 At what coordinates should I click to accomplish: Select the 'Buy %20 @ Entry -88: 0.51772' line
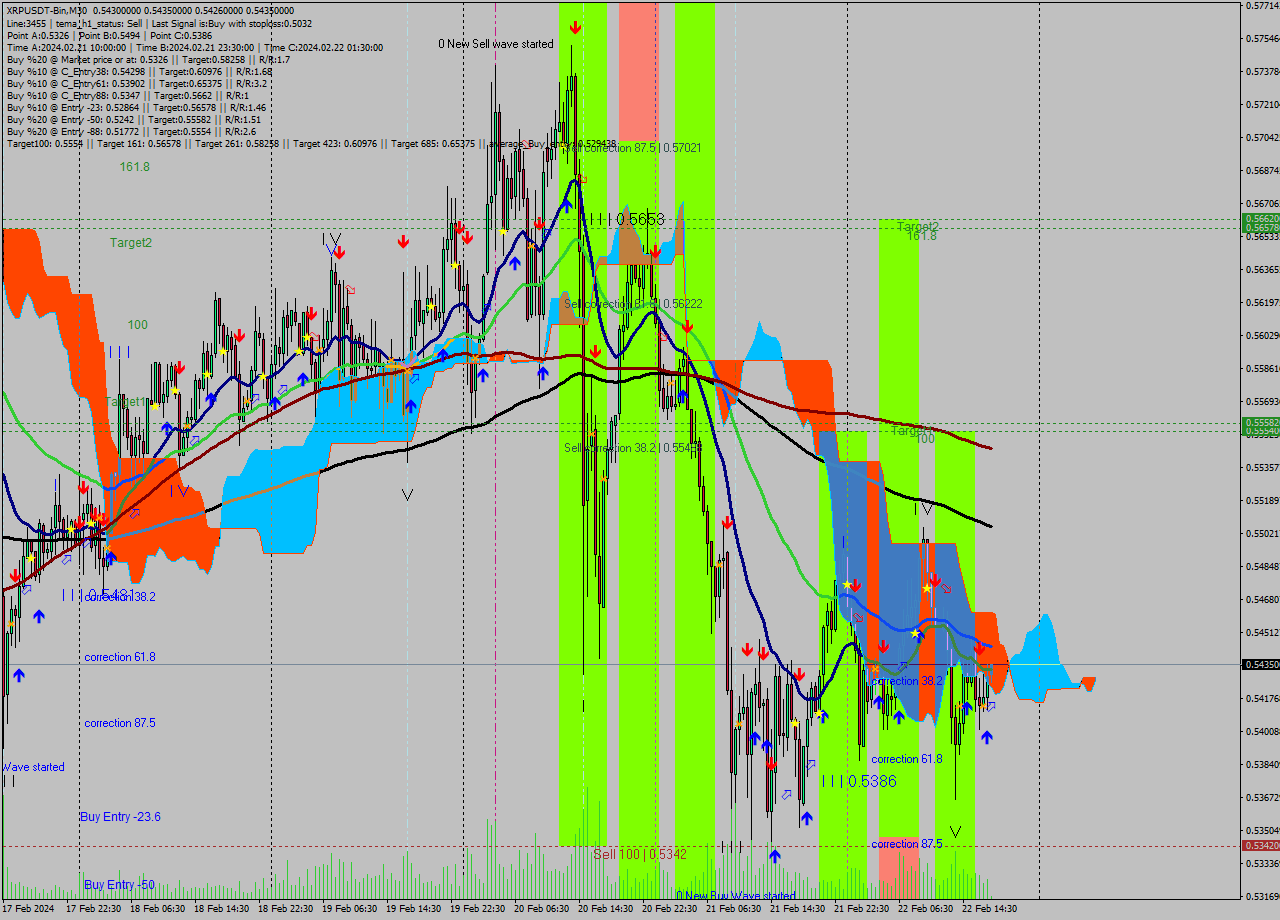tap(131, 131)
